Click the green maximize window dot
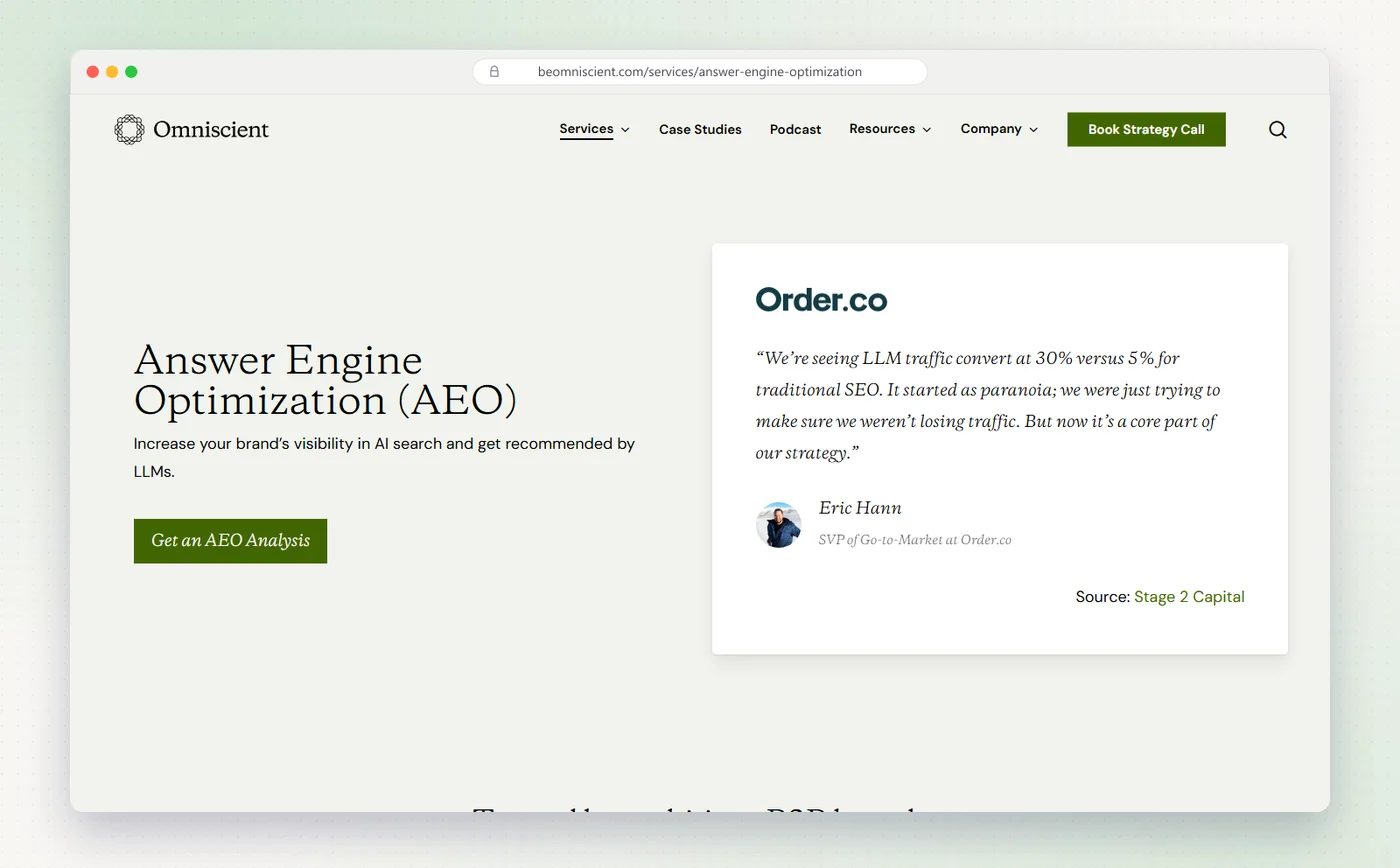Viewport: 1400px width, 868px height. [x=131, y=72]
